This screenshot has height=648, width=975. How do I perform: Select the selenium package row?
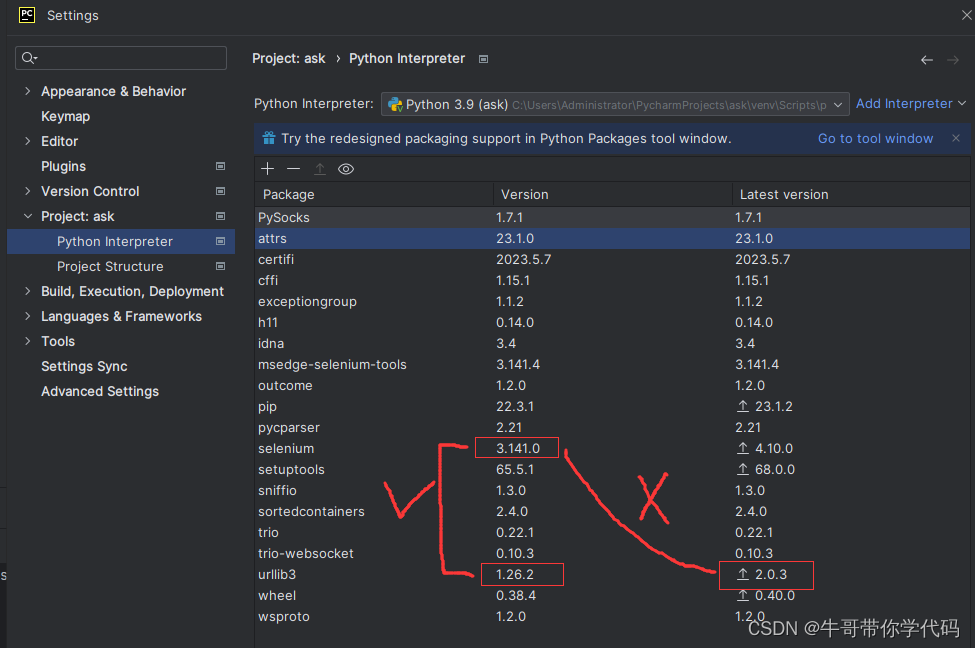click(x=286, y=448)
